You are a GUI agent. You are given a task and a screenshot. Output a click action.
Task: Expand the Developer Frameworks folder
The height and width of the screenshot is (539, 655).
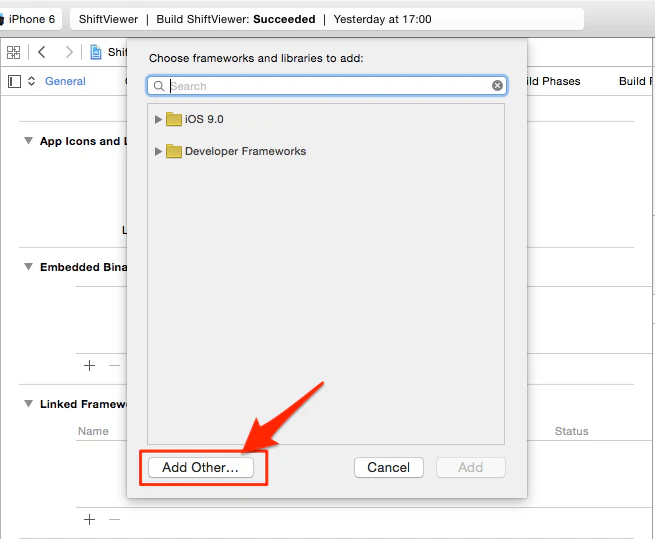(x=158, y=151)
